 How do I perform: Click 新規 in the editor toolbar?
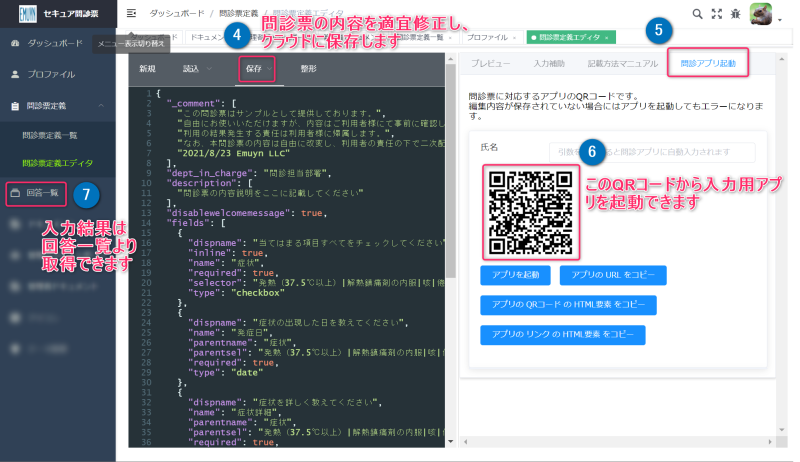pyautogui.click(x=147, y=69)
